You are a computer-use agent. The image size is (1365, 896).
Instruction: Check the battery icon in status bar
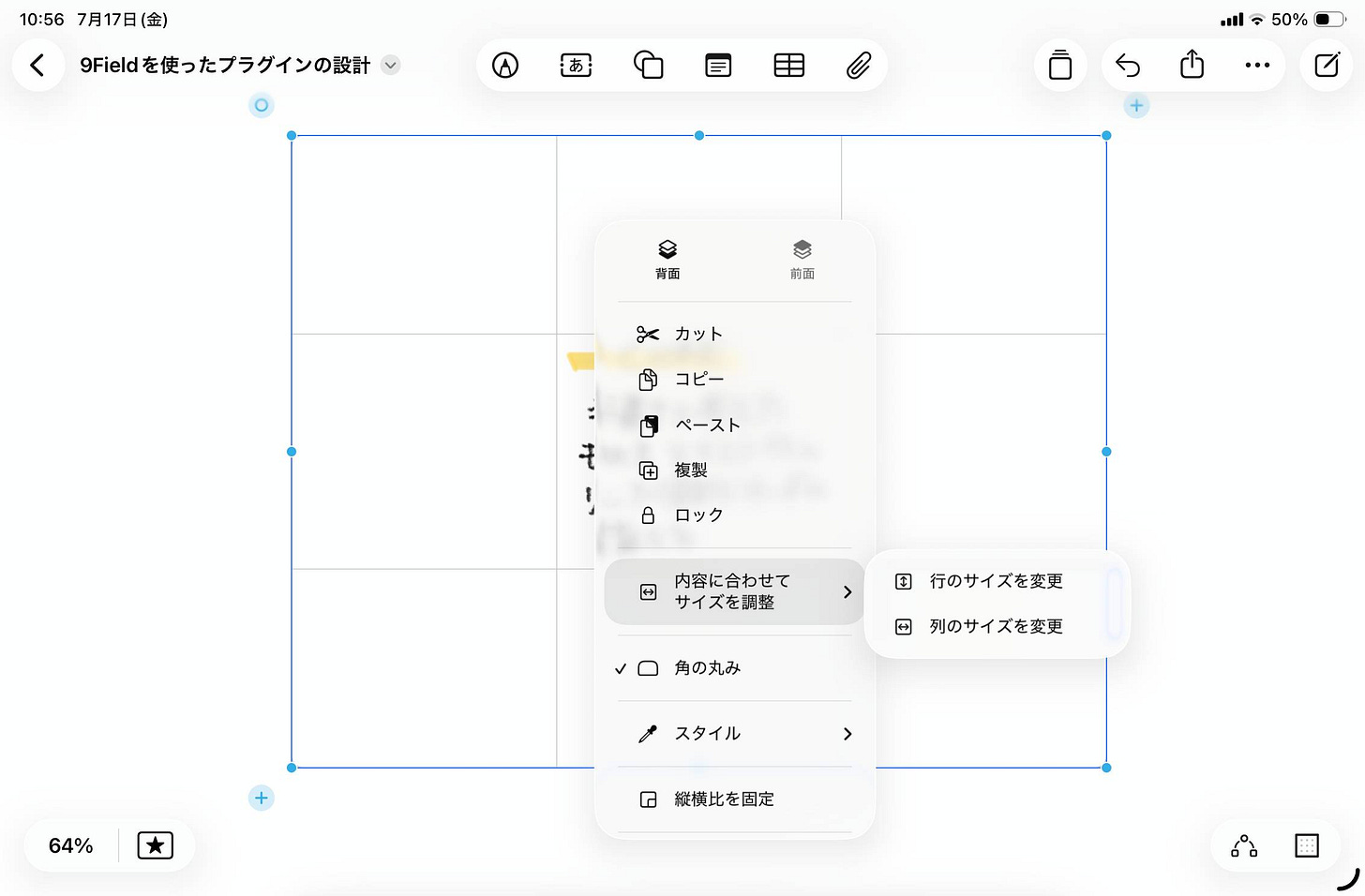click(x=1329, y=19)
